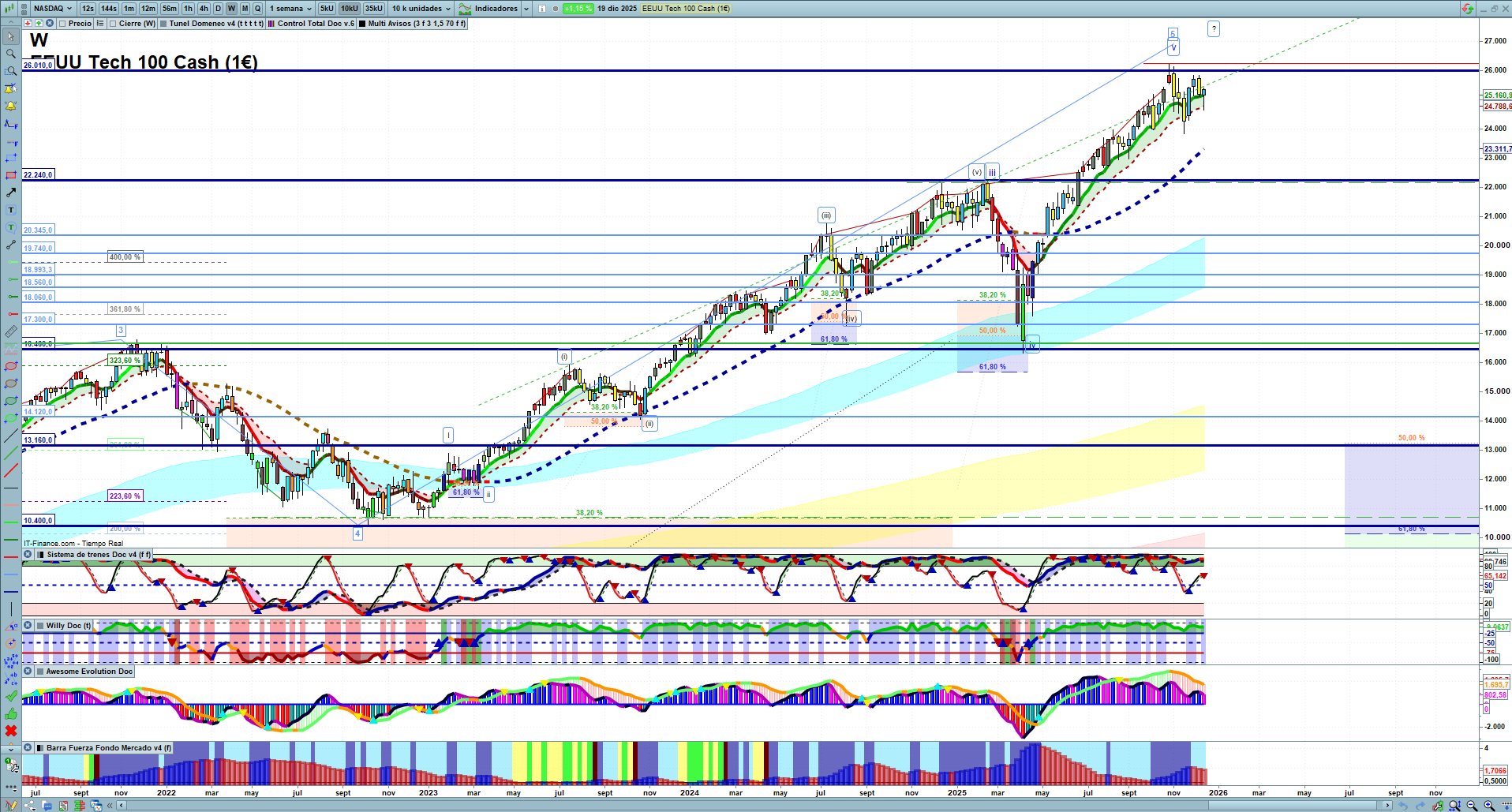Click the green thumbs-up icon

coord(11,713)
